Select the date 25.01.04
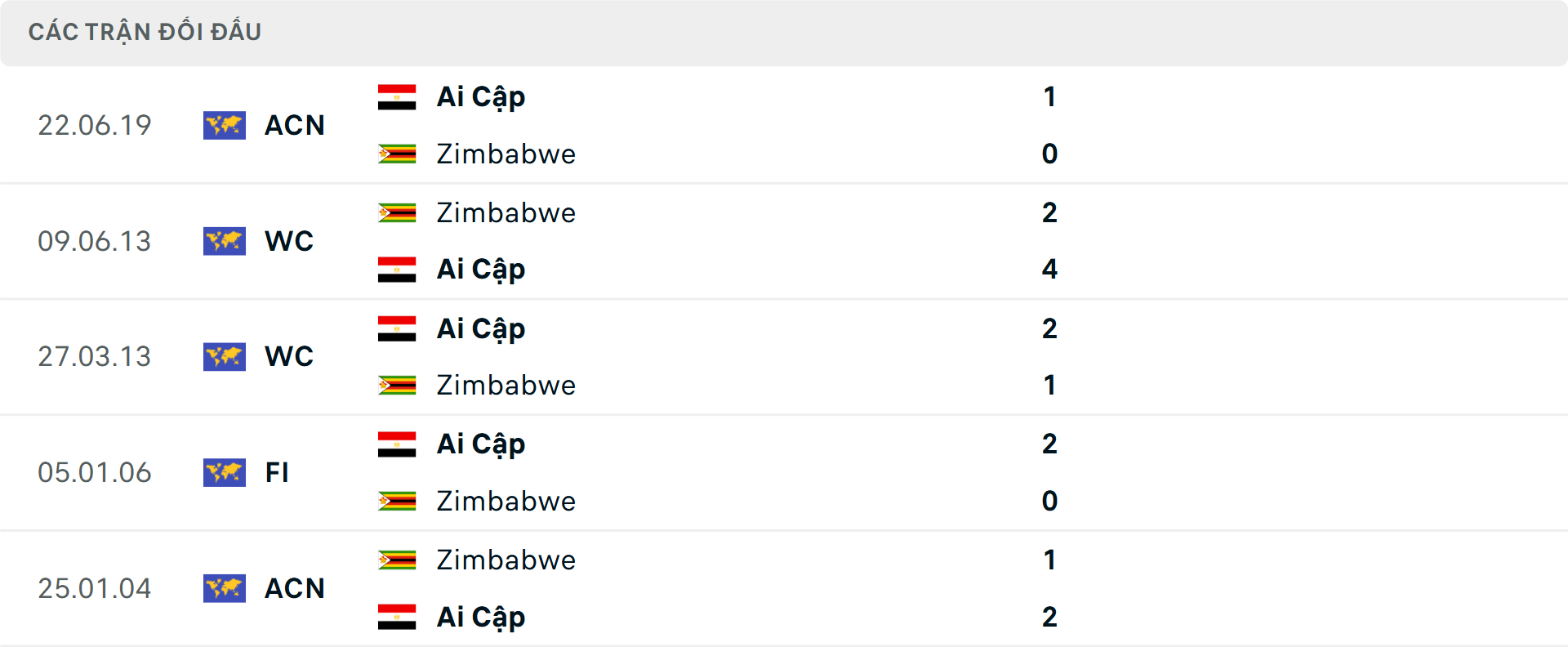The height and width of the screenshot is (647, 1568). pos(95,588)
